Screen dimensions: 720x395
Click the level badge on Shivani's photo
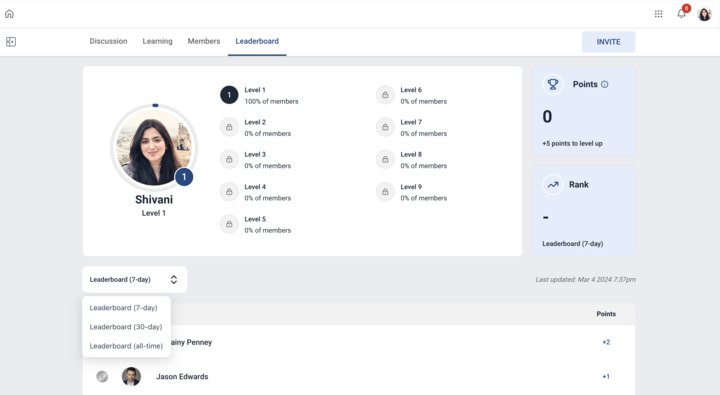(x=184, y=177)
